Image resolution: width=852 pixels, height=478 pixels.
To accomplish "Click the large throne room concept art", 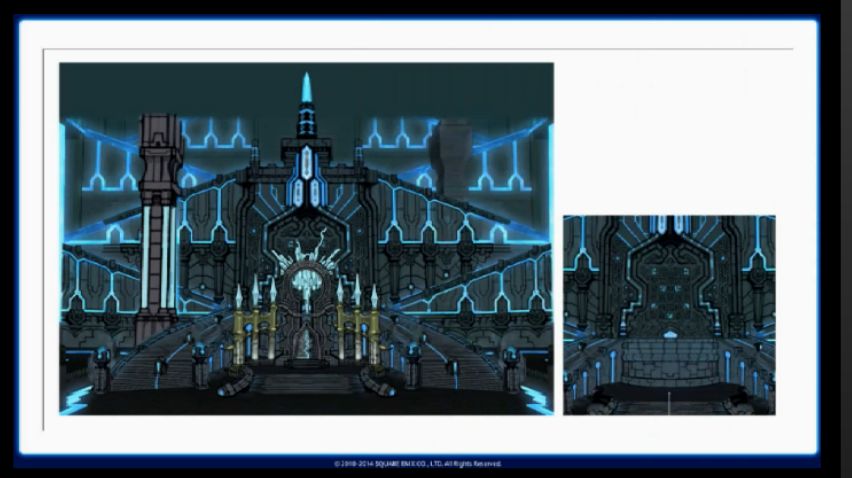I will [306, 238].
